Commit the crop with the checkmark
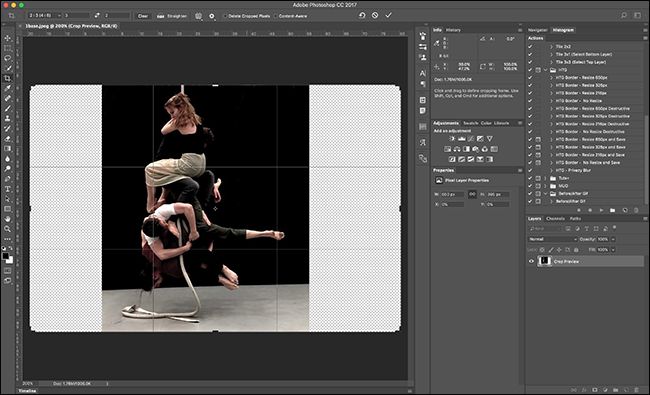The image size is (650, 395). (388, 15)
